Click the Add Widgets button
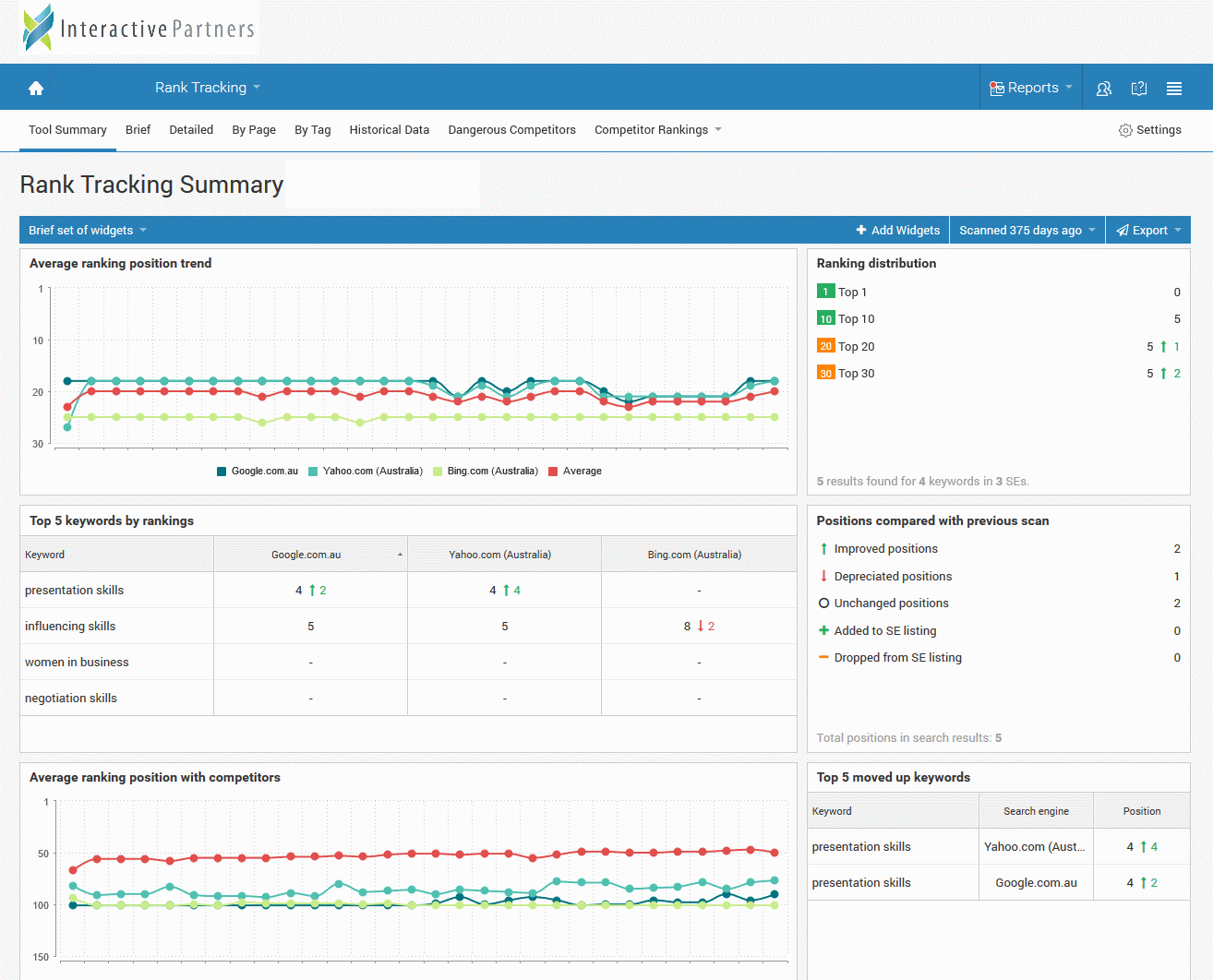This screenshot has width=1213, height=980. pos(897,231)
